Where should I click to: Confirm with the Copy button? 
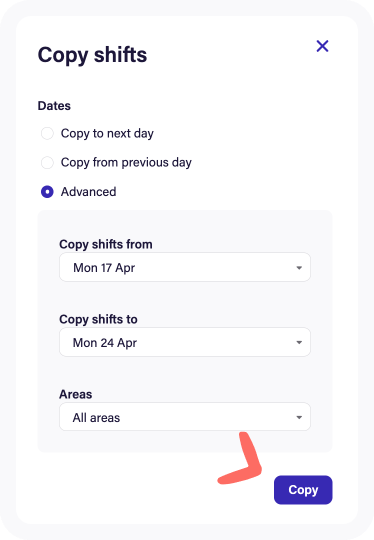coord(303,490)
